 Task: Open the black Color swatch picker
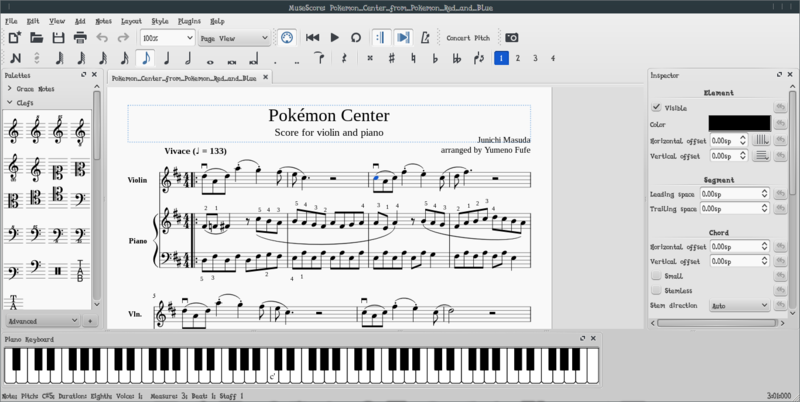click(739, 123)
